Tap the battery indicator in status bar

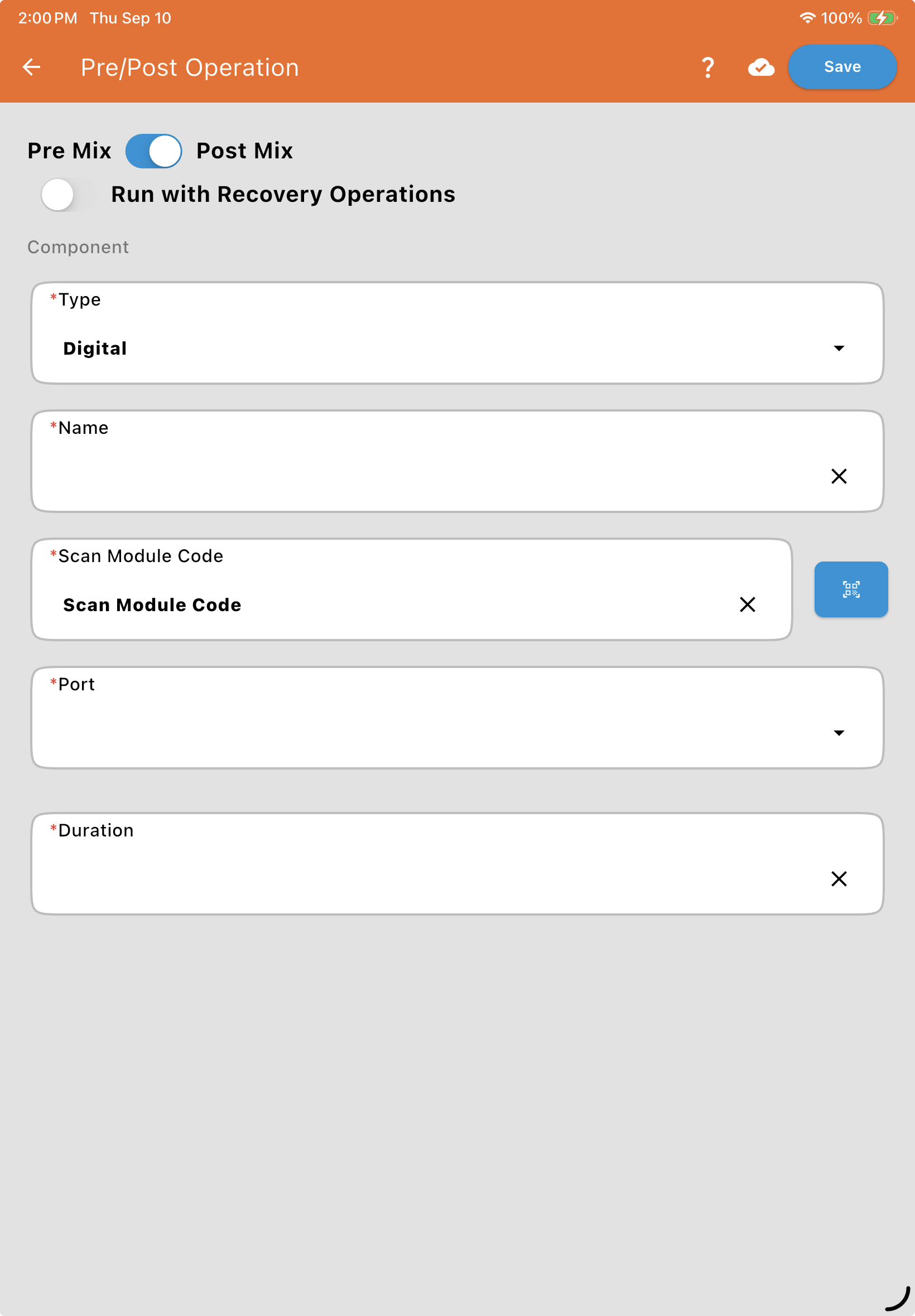[882, 18]
